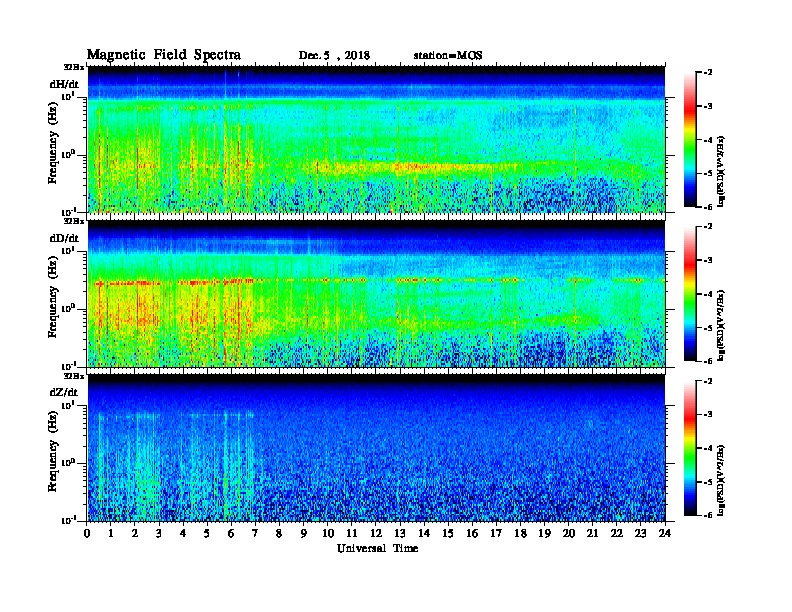Viewport: 792px width, 612px height.
Task: Select the date text "Dec. 5, 2018"
Action: tap(334, 56)
